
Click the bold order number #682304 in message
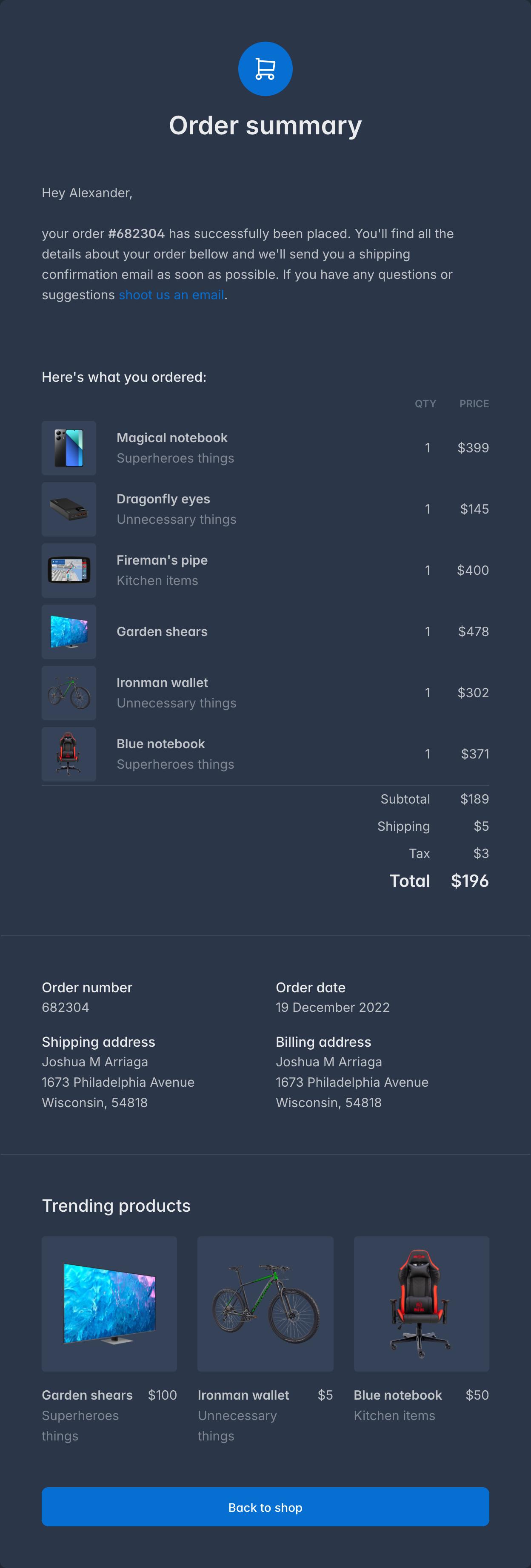pyautogui.click(x=137, y=234)
